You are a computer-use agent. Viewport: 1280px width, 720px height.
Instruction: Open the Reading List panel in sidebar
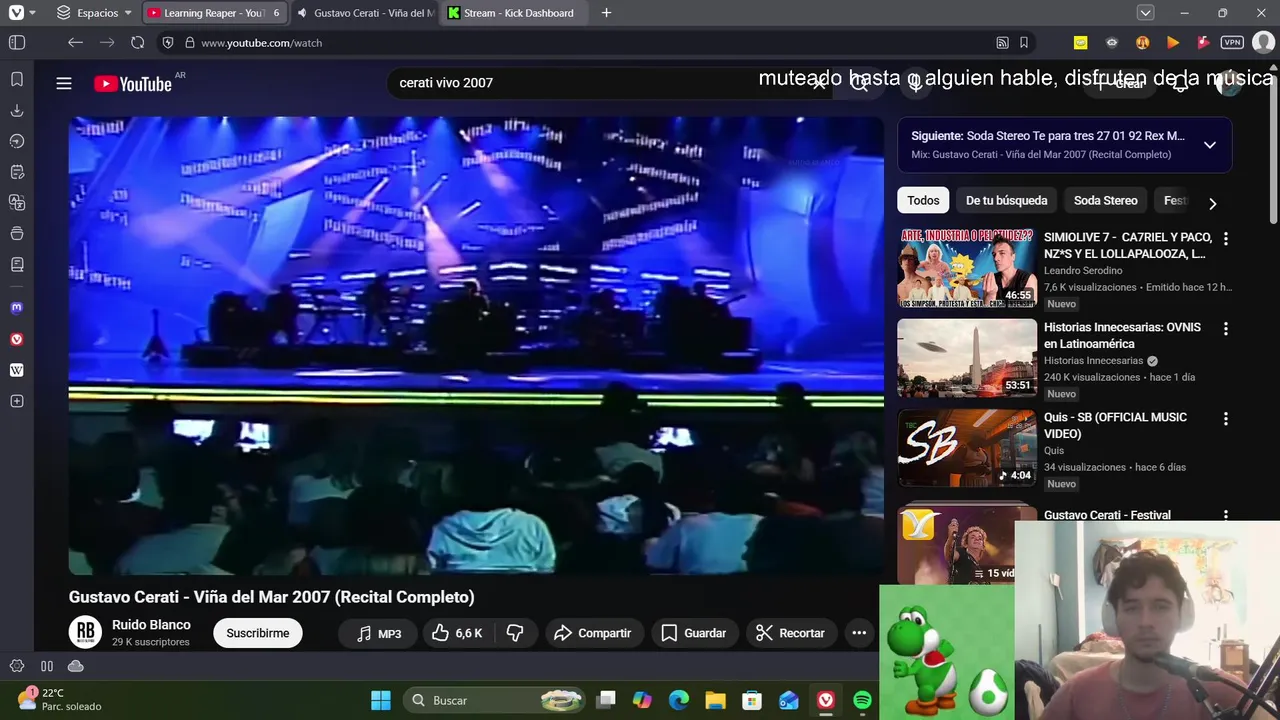17,265
